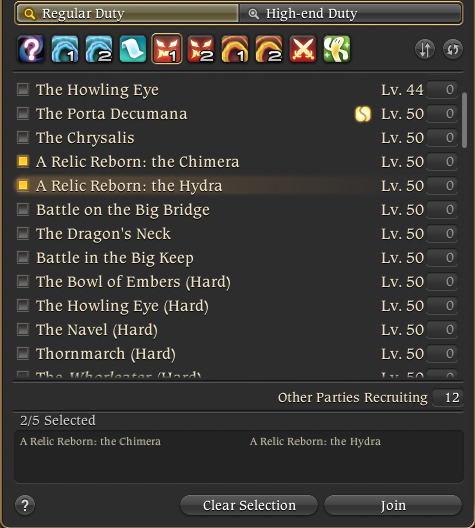Open the blue Dungeons category 2 icon
Image resolution: width=475 pixels, height=528 pixels.
(x=99, y=49)
